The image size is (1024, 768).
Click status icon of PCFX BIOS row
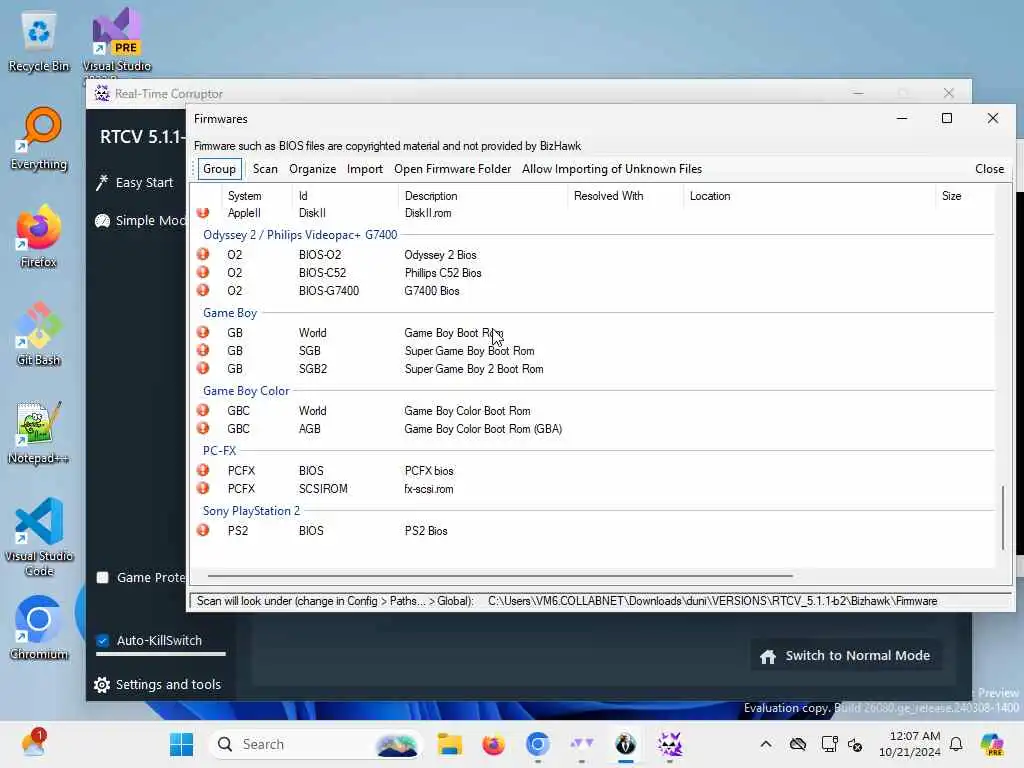pyautogui.click(x=203, y=470)
